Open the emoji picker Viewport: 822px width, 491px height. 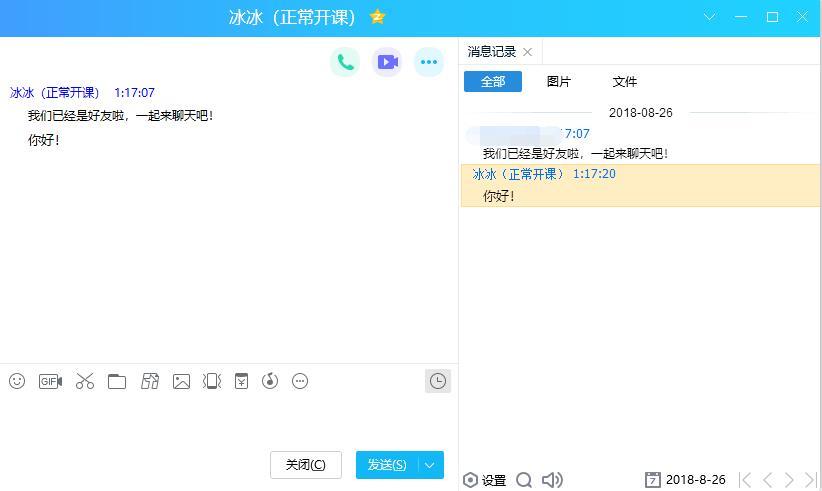[17, 381]
